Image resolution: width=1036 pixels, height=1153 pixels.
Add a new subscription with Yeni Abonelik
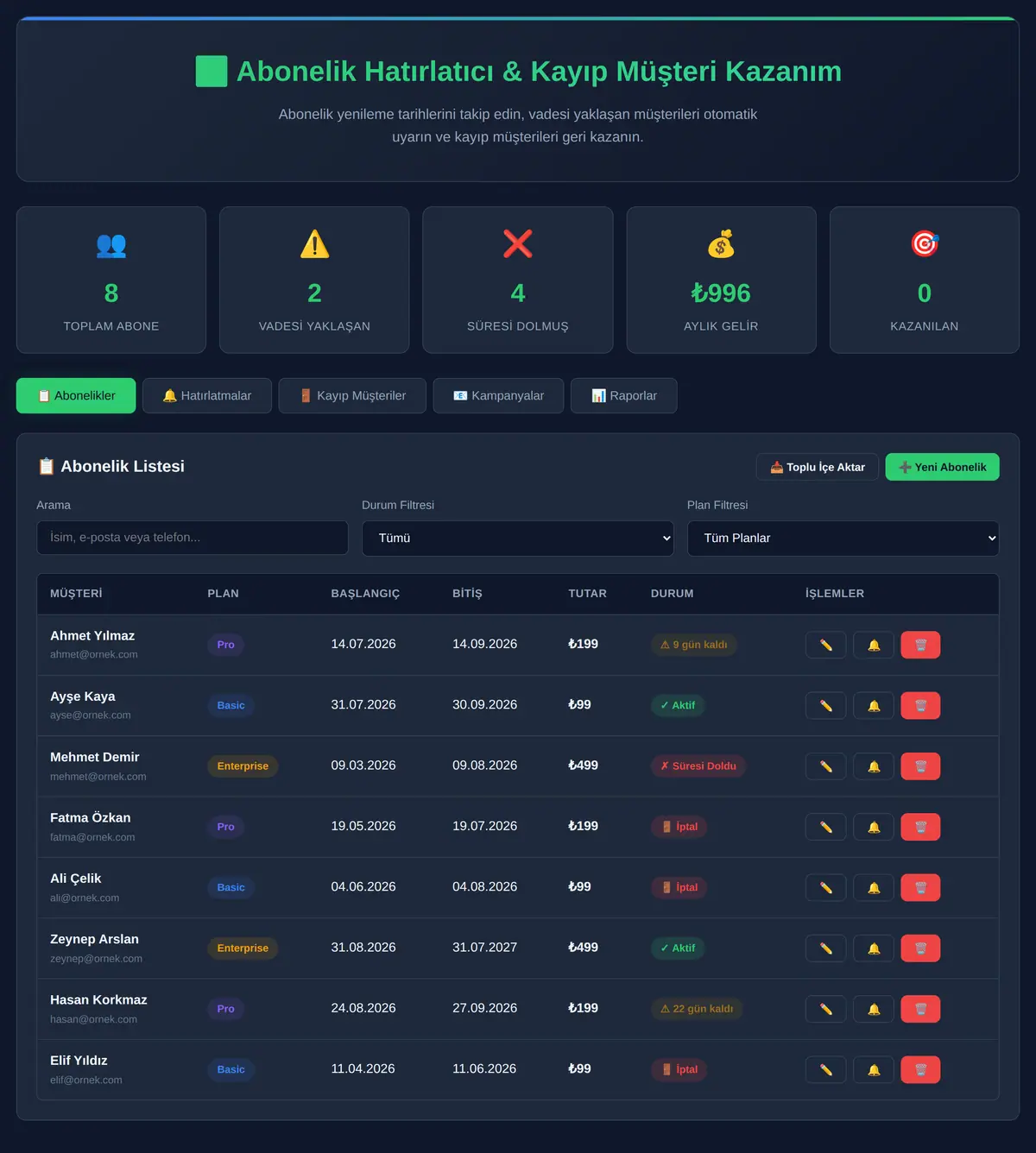click(942, 467)
